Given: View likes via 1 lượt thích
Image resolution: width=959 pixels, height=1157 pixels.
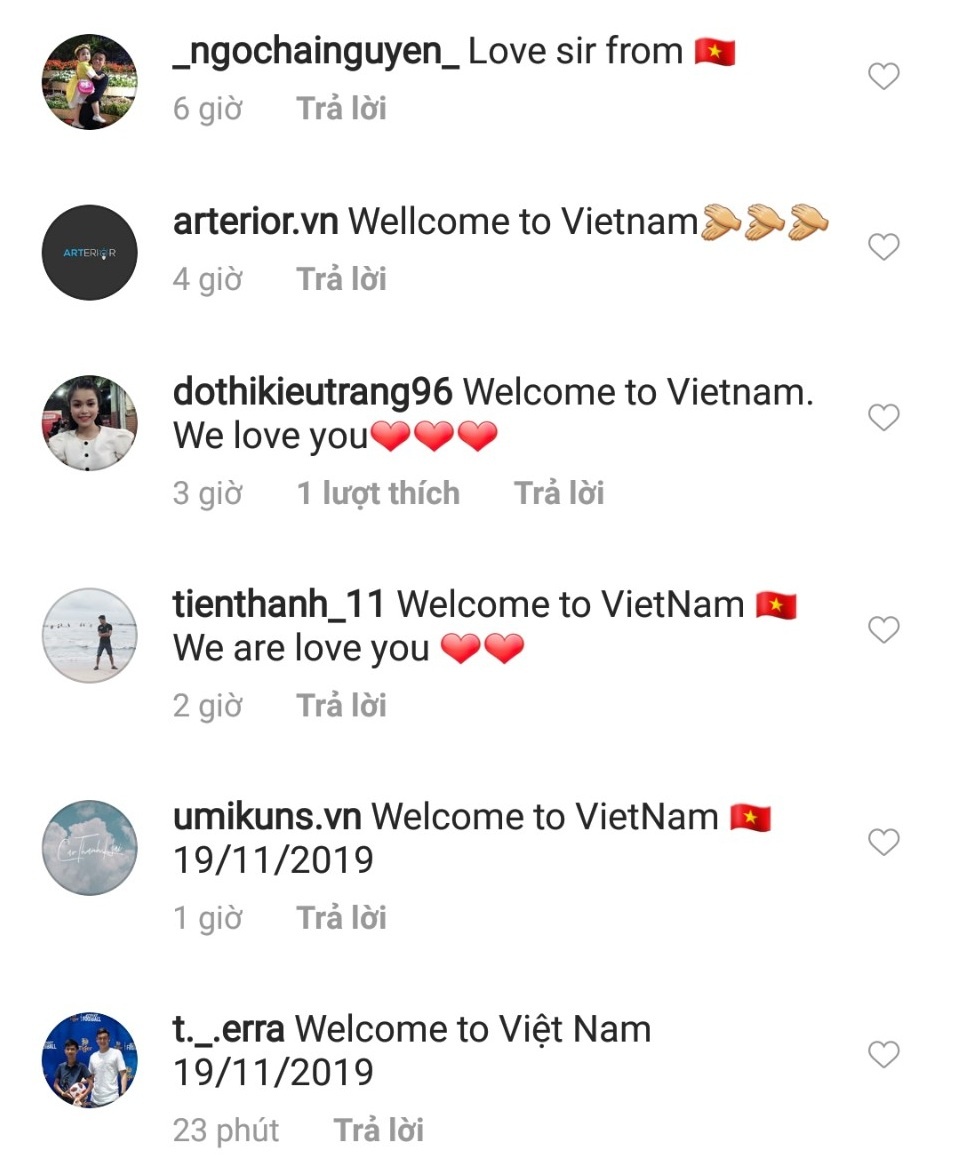Looking at the screenshot, I should [378, 493].
